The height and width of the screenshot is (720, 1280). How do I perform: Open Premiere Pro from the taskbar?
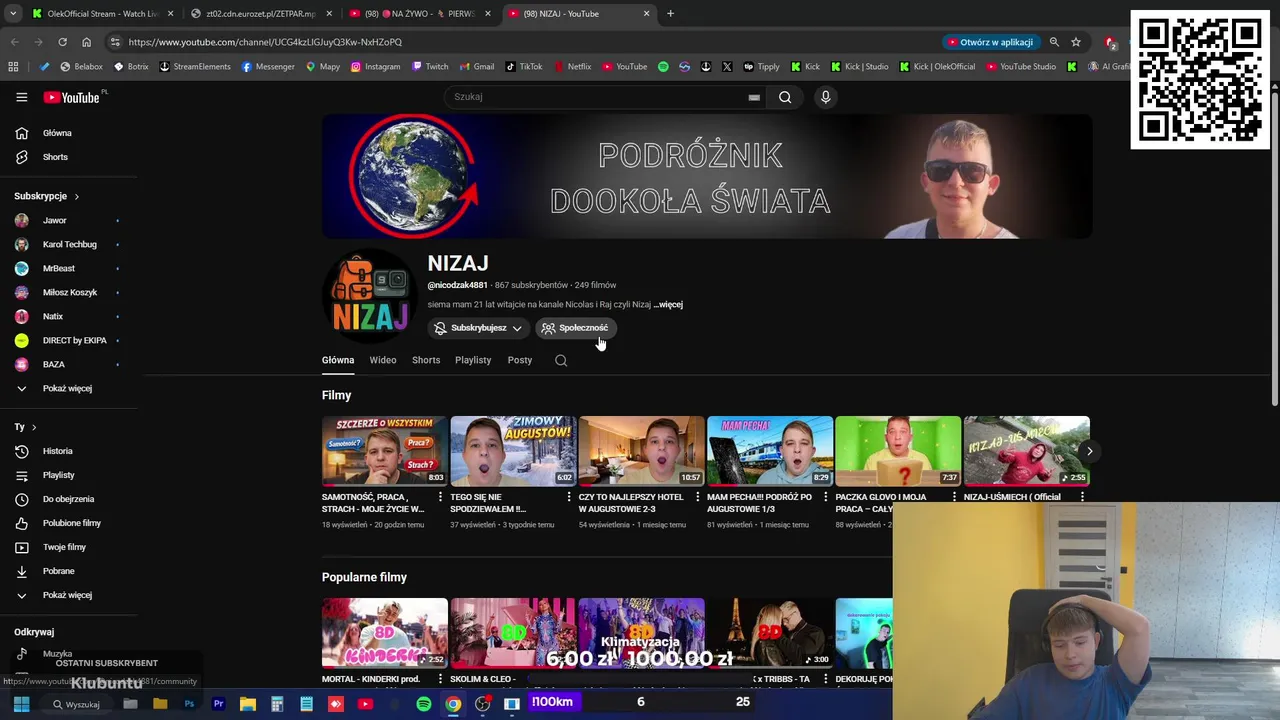tap(218, 704)
